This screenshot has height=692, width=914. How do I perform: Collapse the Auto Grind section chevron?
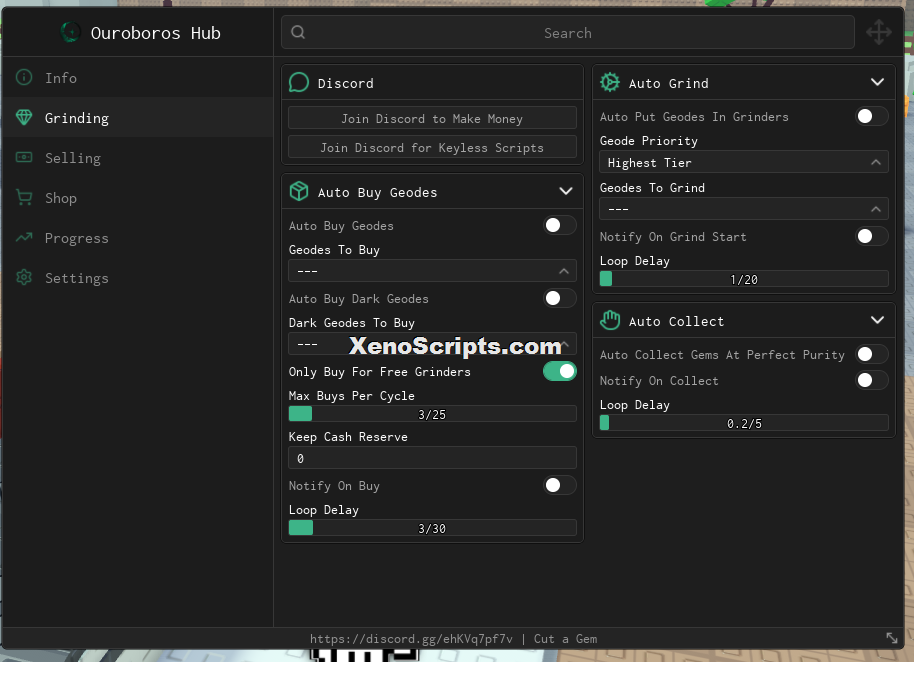coord(877,82)
